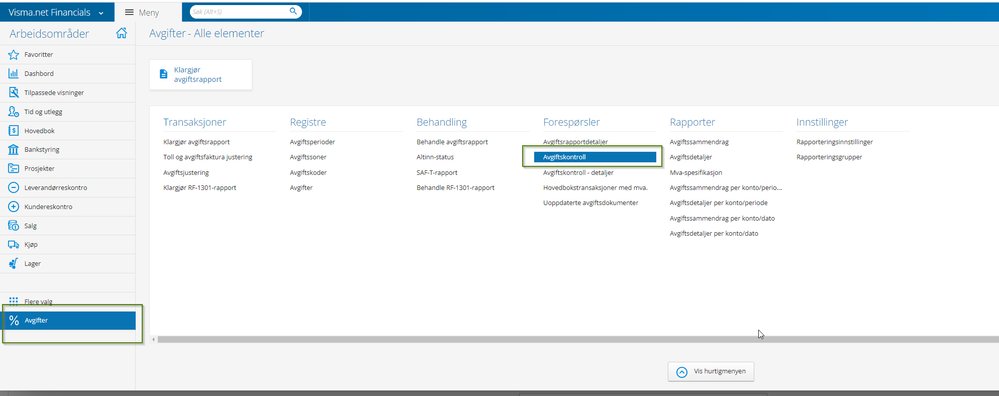Select Avgifter in the sidebar
999x396 pixels.
[x=69, y=321]
